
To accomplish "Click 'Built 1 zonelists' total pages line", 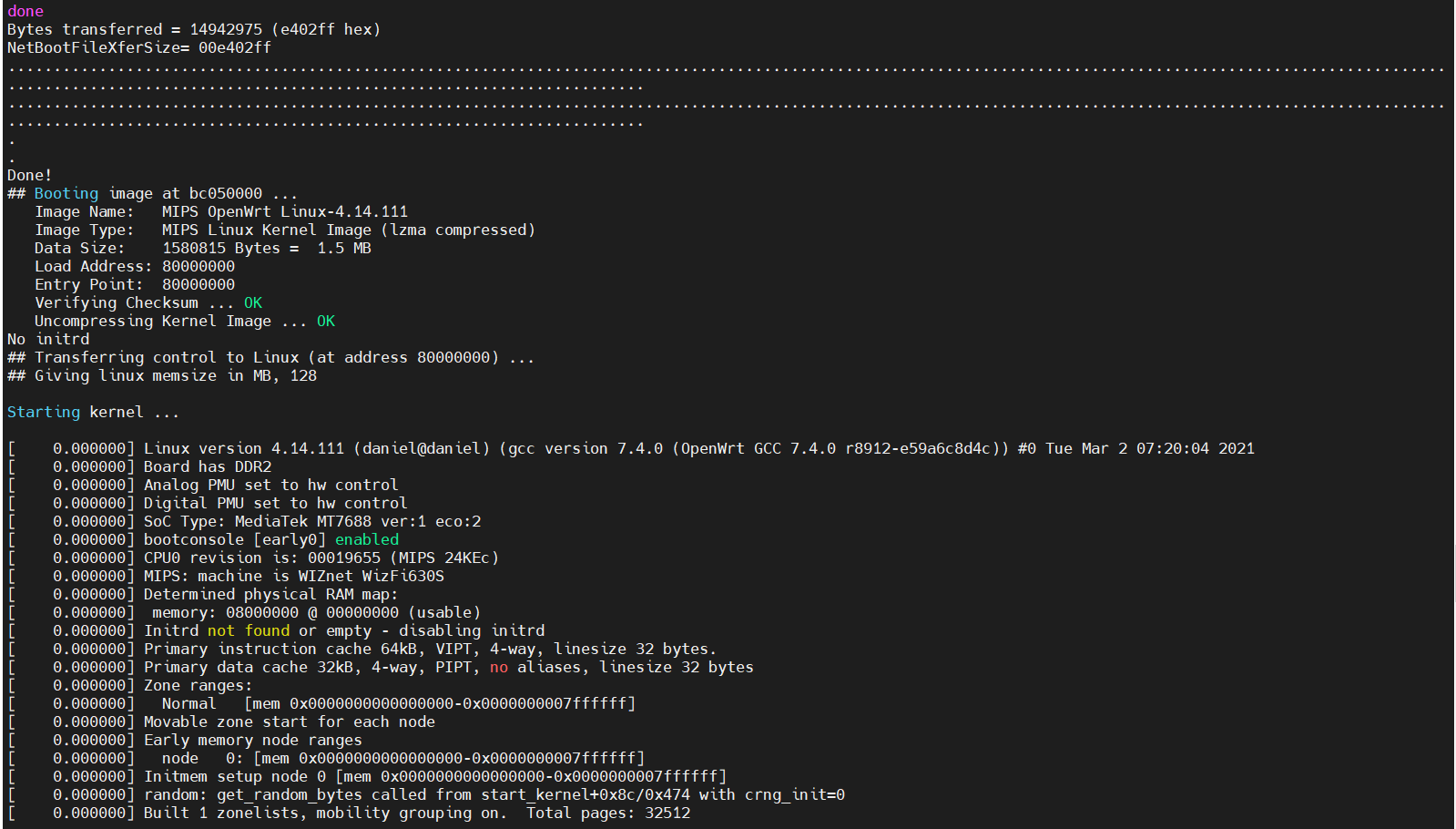I will coord(349,813).
